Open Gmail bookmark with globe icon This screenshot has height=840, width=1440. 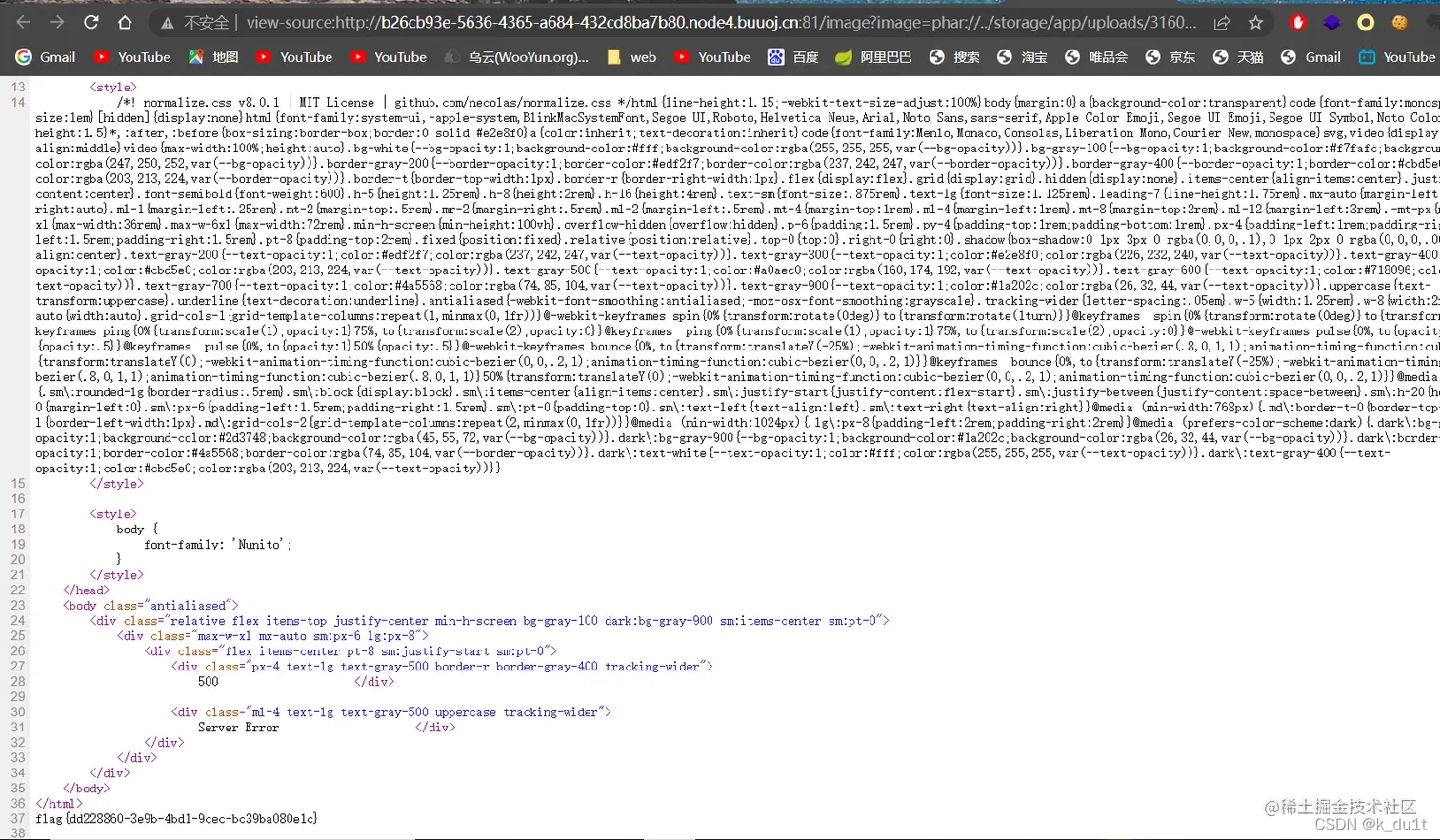pyautogui.click(x=1311, y=57)
